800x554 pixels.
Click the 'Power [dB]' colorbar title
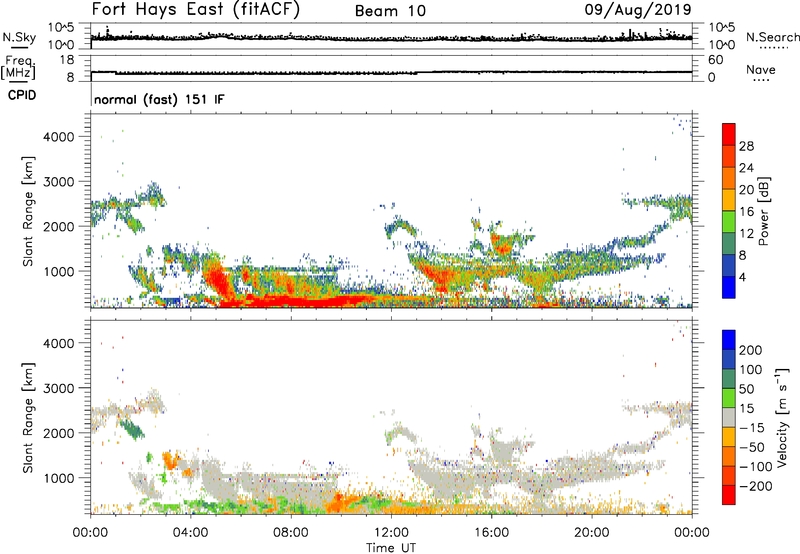(x=763, y=211)
